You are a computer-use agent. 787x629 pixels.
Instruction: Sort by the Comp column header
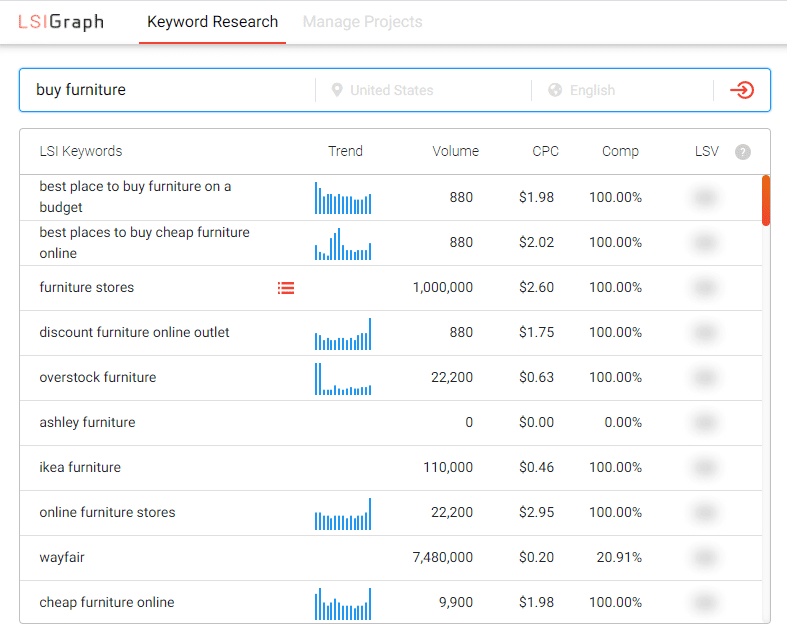[620, 151]
